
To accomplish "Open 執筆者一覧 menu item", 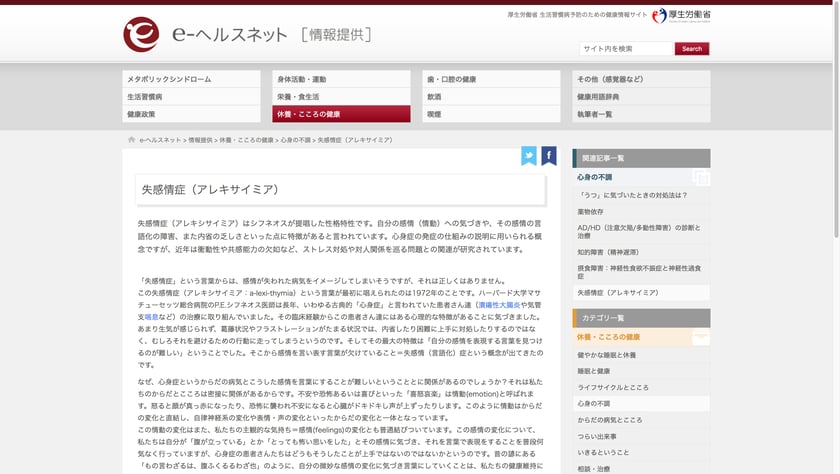I will tap(641, 114).
